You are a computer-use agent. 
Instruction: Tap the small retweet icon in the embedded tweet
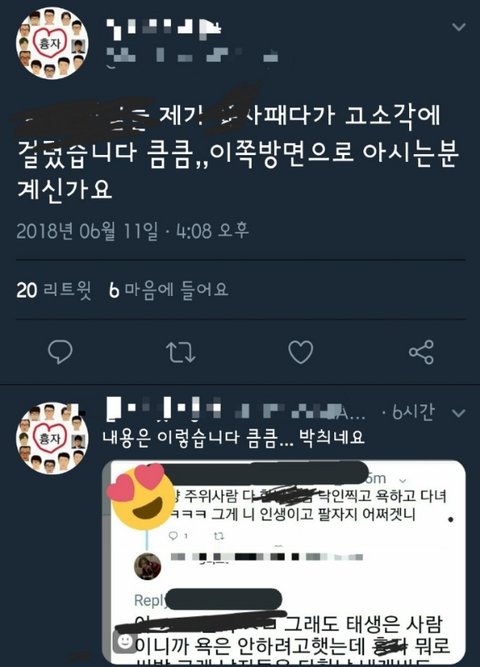tap(219, 536)
